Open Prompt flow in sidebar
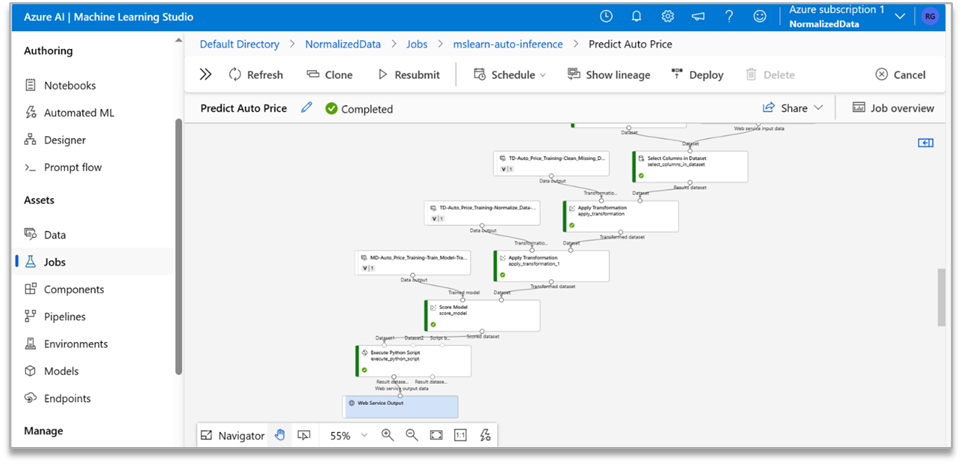The width and height of the screenshot is (962, 464). click(63, 167)
